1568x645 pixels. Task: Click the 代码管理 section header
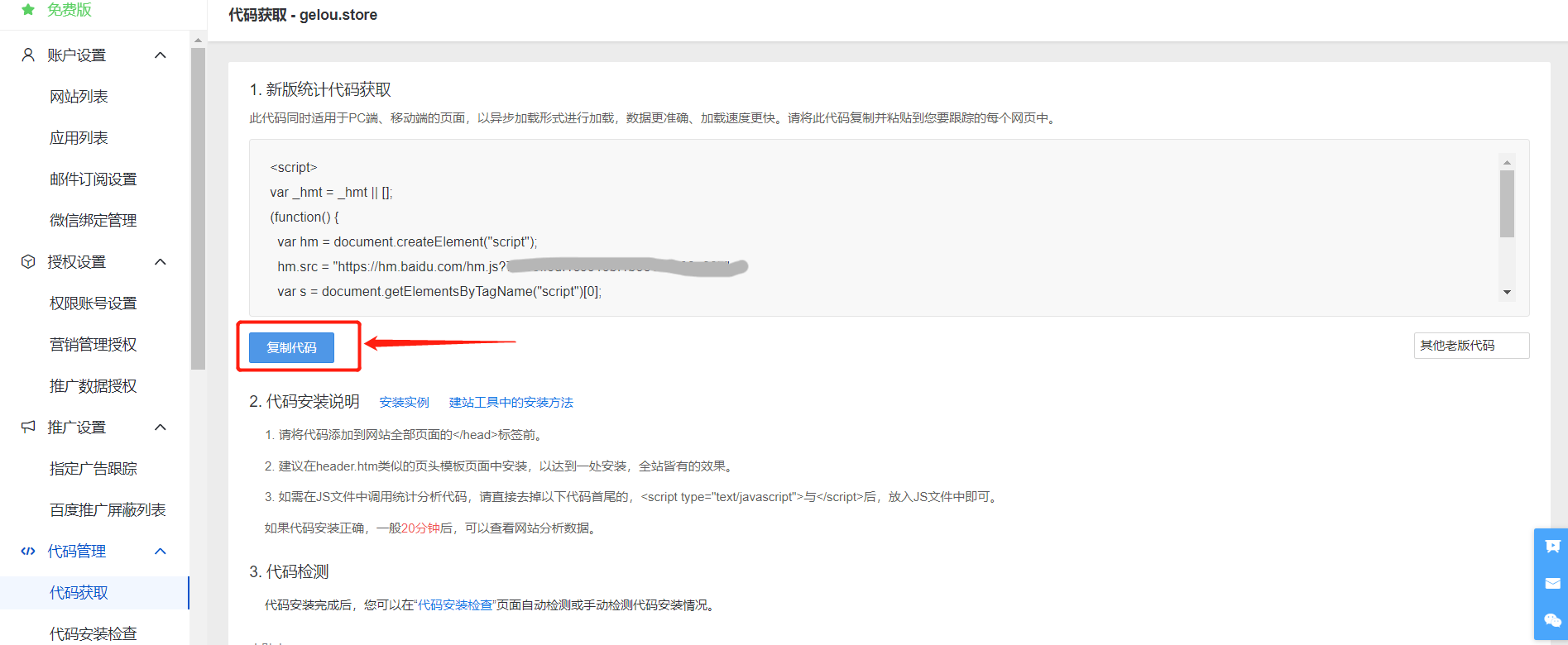tap(76, 552)
